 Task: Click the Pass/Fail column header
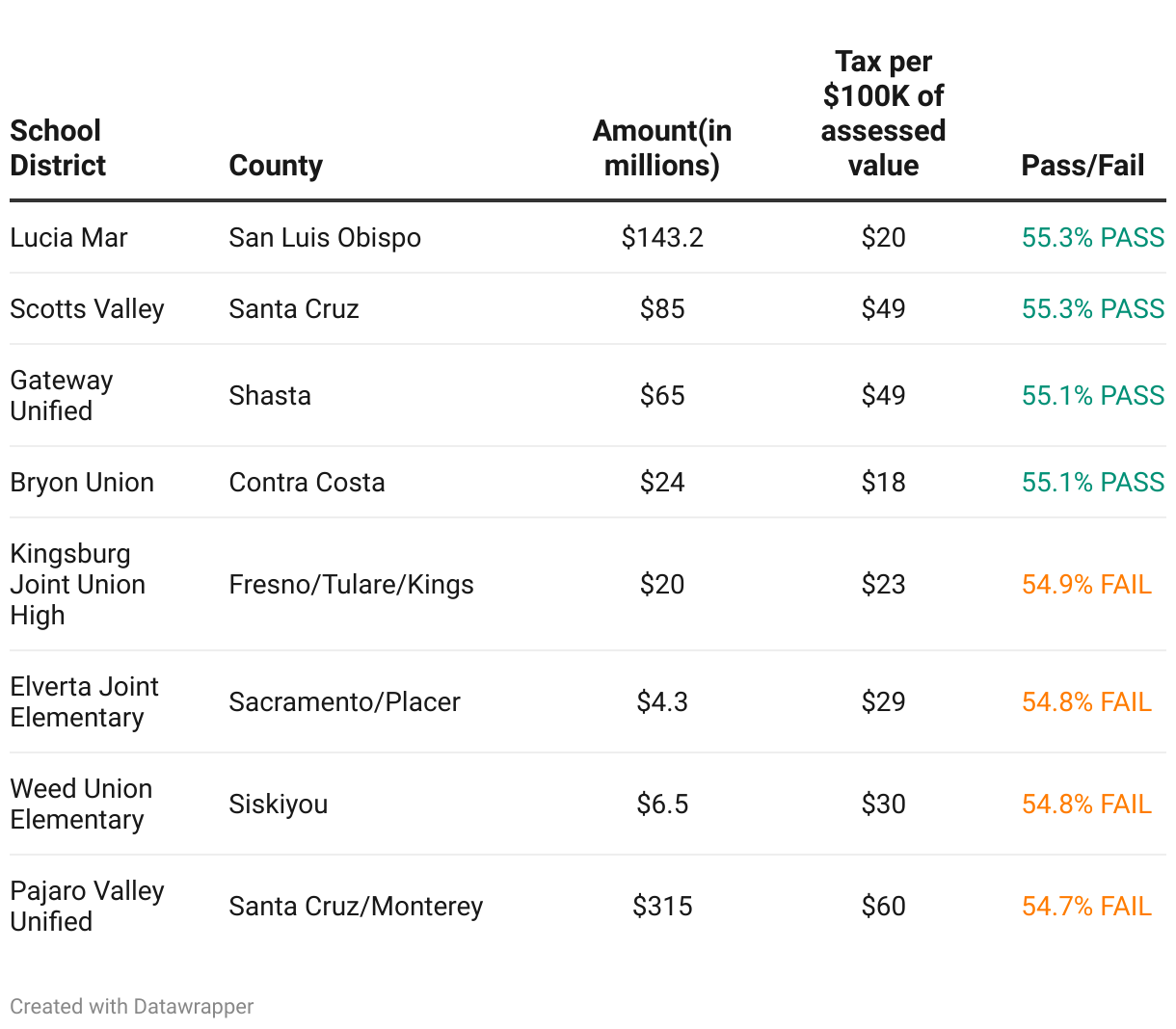[1082, 166]
